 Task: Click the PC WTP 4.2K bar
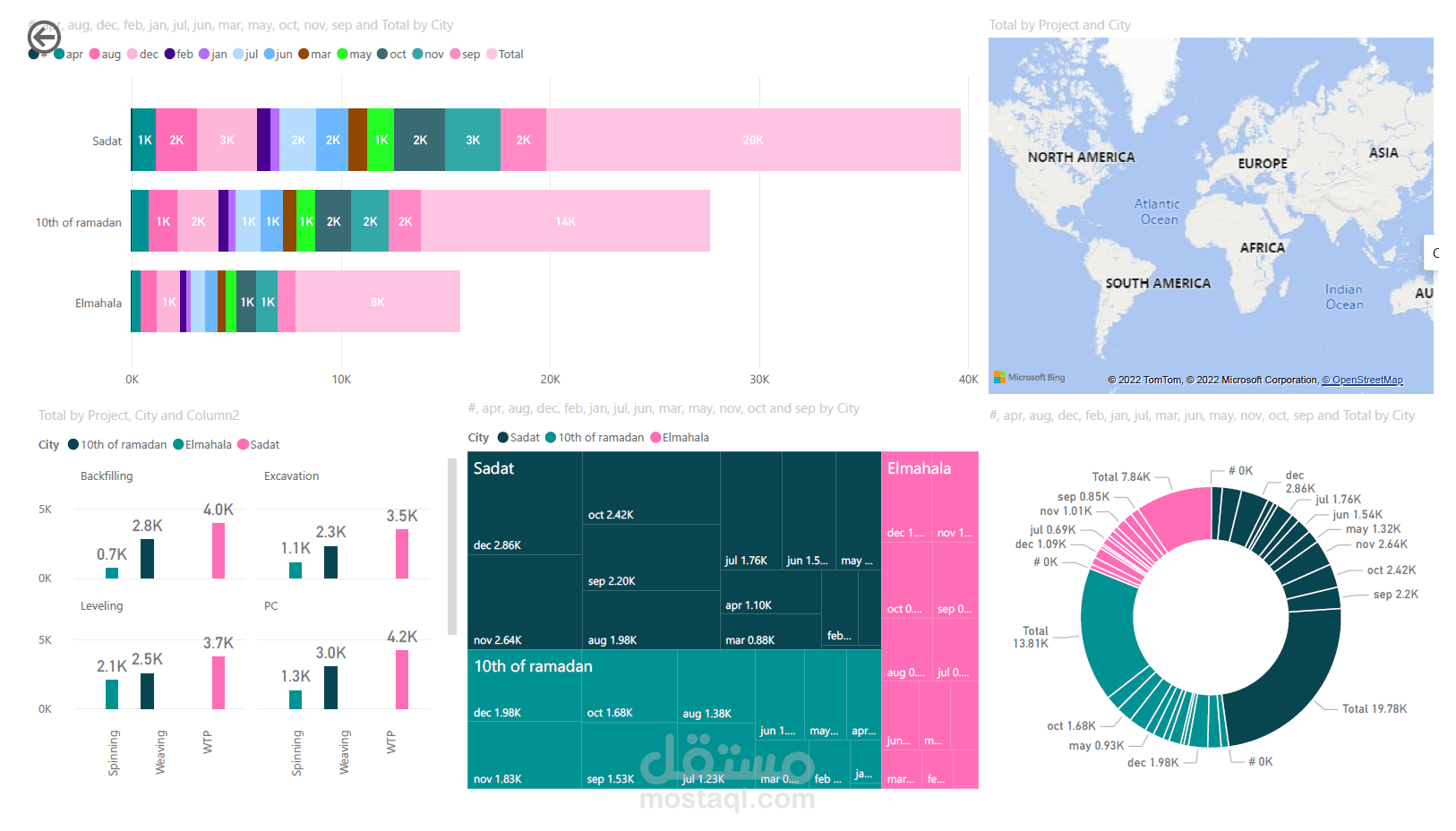point(402,680)
